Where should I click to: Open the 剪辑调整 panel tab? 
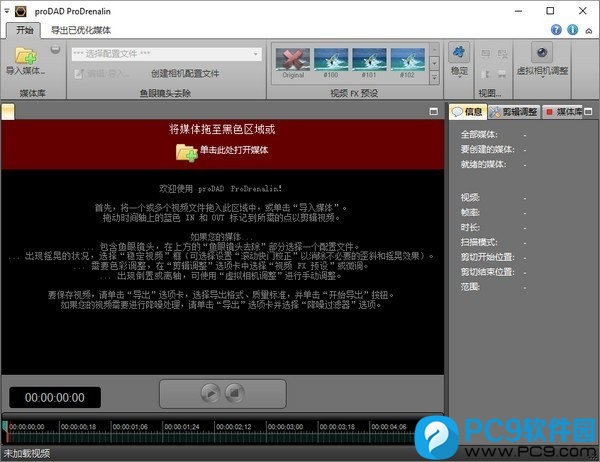point(514,112)
